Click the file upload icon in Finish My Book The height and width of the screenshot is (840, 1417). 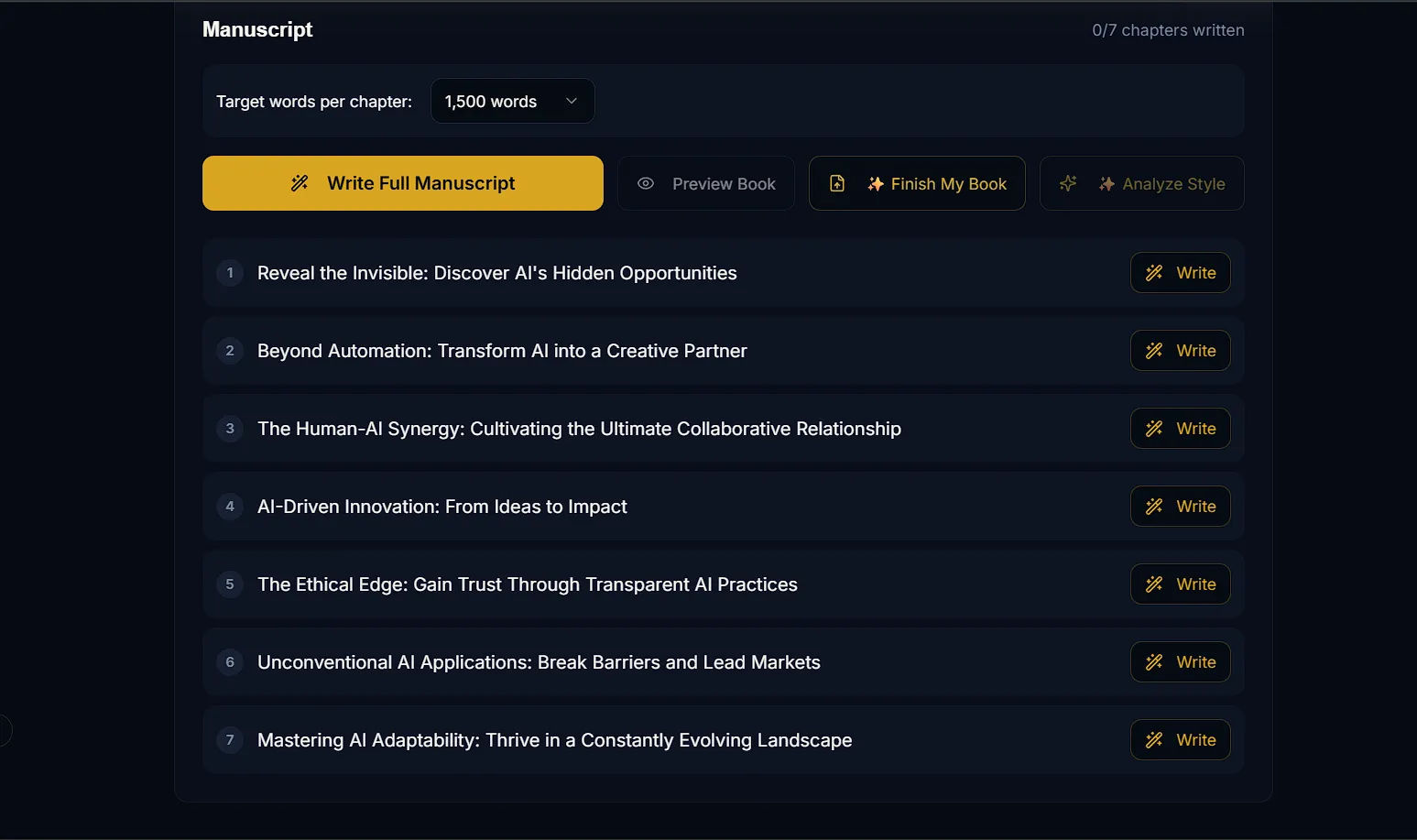coord(837,183)
